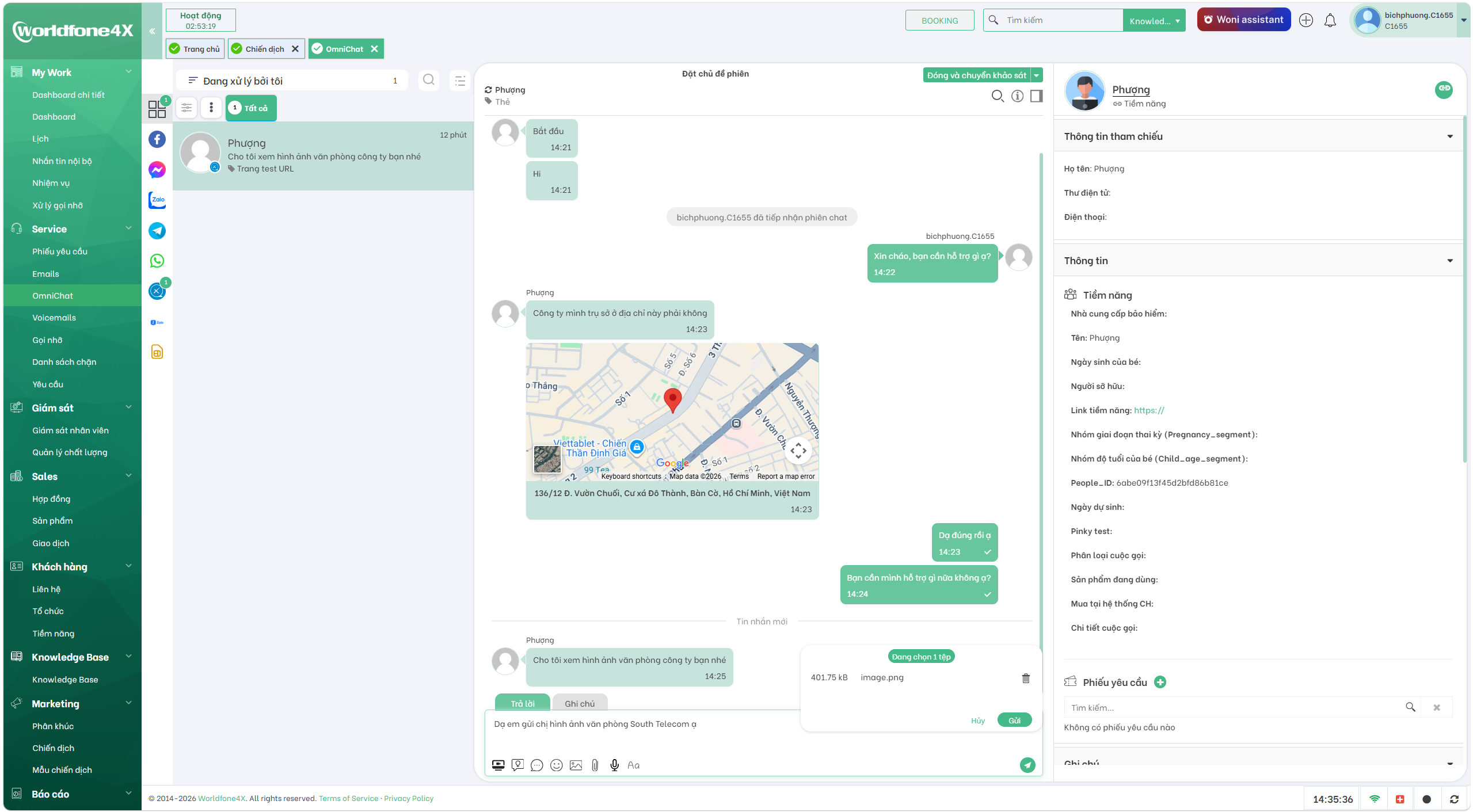Toggle the sidebar collapse double arrow
The height and width of the screenshot is (812, 1473).
click(152, 31)
